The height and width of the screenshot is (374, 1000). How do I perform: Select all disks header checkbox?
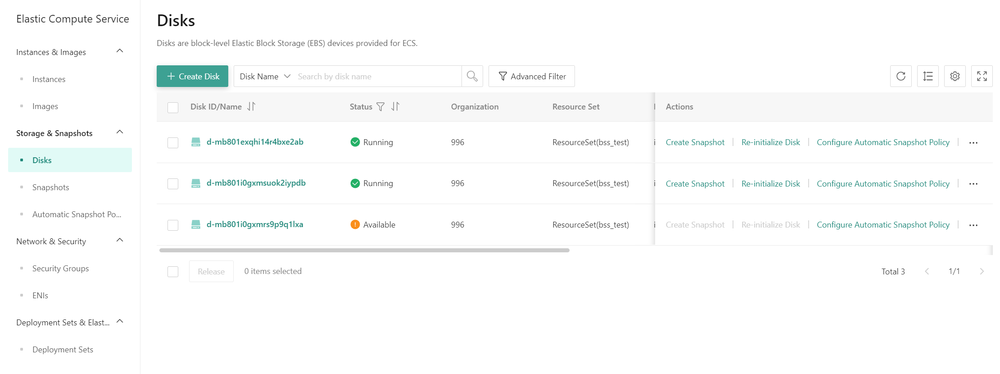click(x=173, y=107)
